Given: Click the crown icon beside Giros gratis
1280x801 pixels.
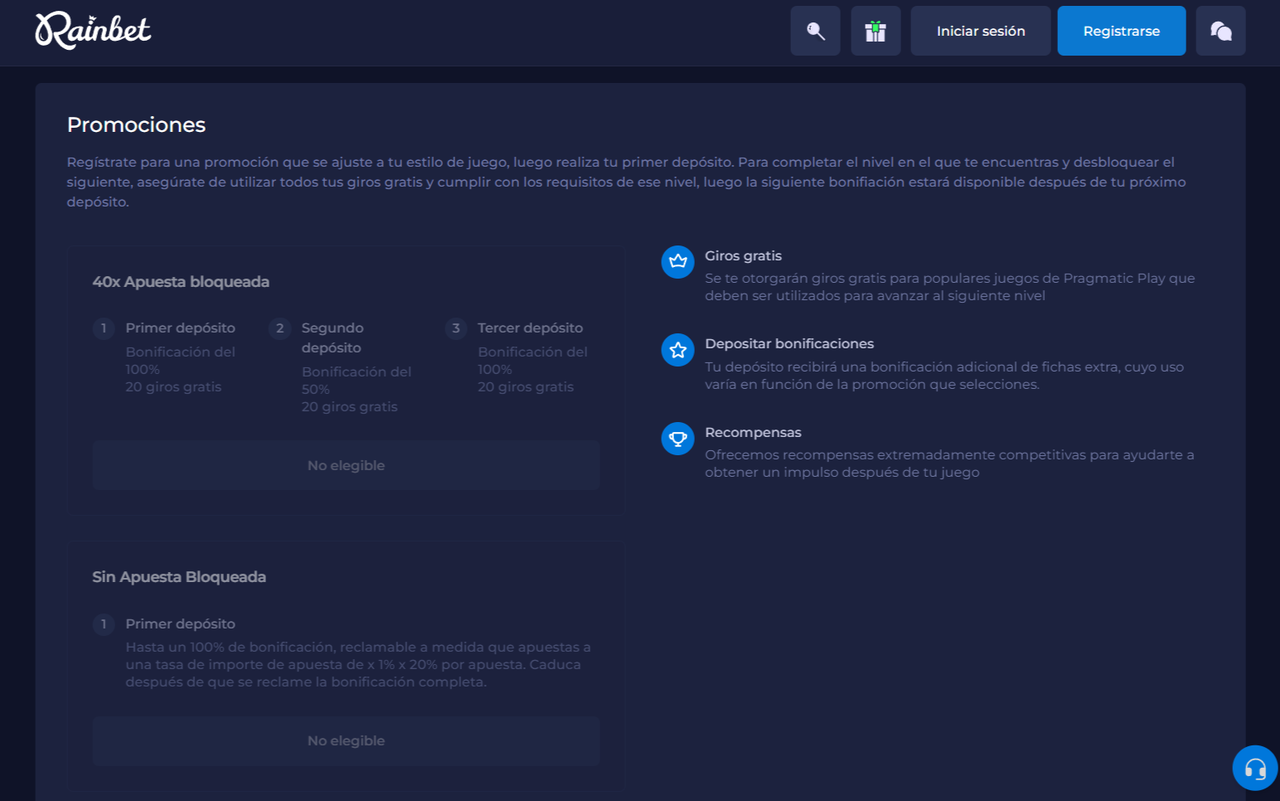Looking at the screenshot, I should 678,262.
